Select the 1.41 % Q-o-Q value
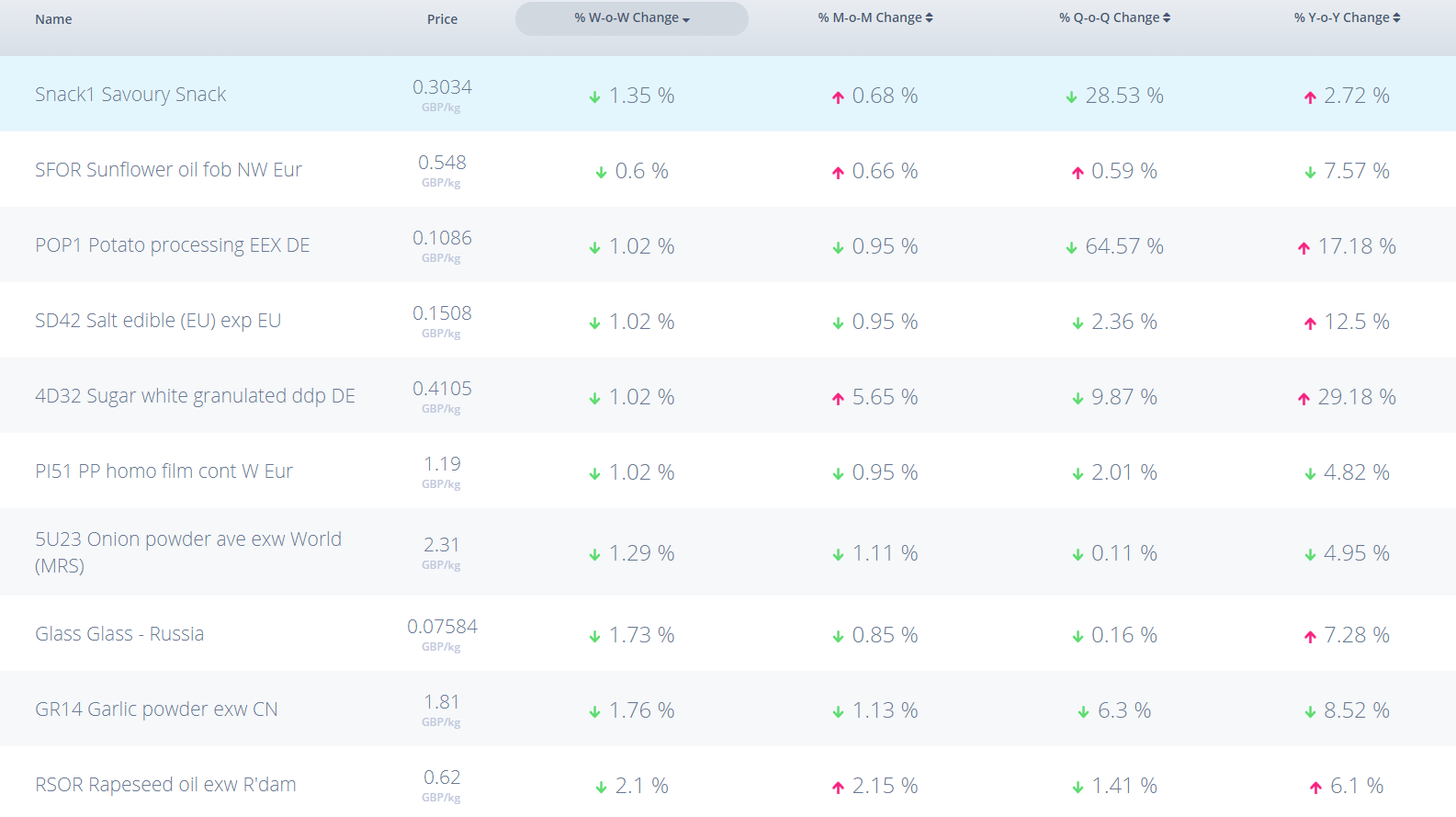This screenshot has height=817, width=1456. click(x=1124, y=786)
